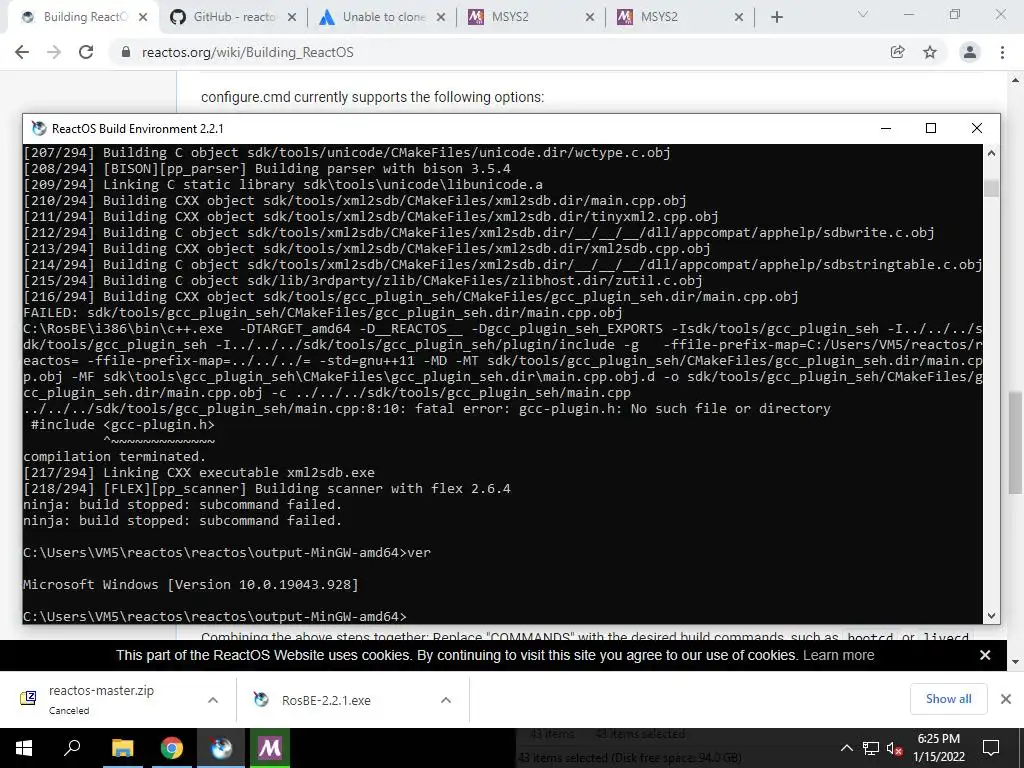
Task: Click ReactOS Build Environment title icon
Action: [x=39, y=129]
